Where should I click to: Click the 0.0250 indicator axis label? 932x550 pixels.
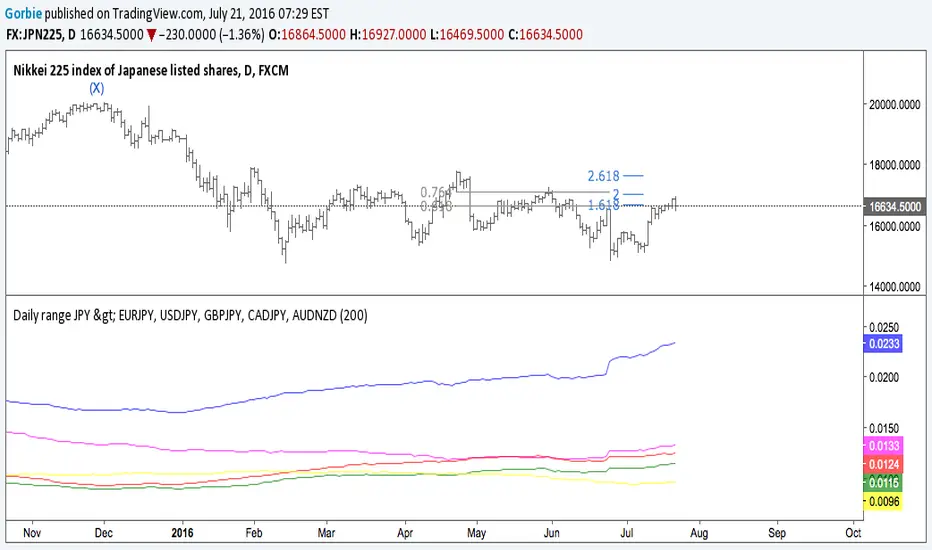[884, 328]
